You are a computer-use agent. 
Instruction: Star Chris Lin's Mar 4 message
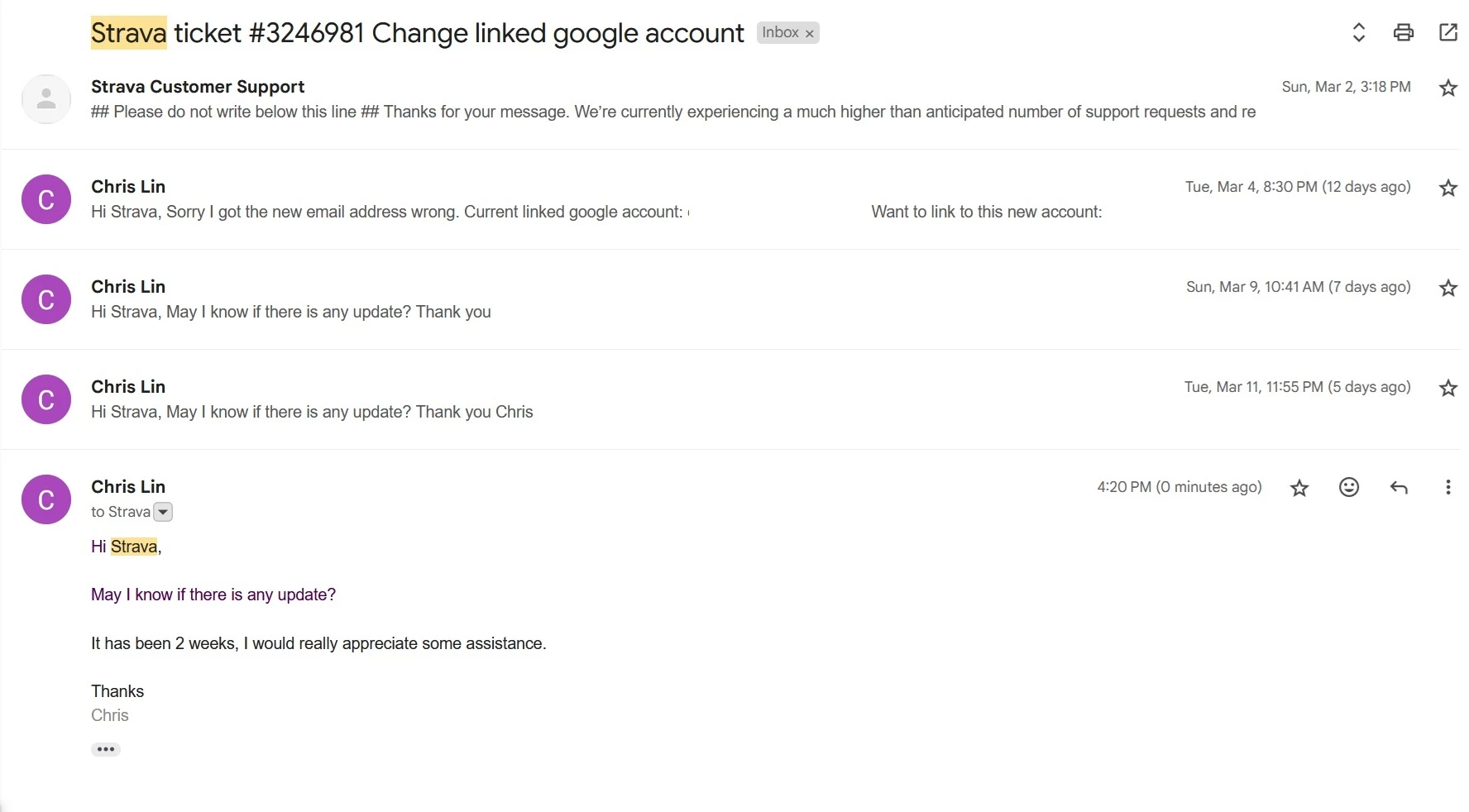[x=1448, y=188]
